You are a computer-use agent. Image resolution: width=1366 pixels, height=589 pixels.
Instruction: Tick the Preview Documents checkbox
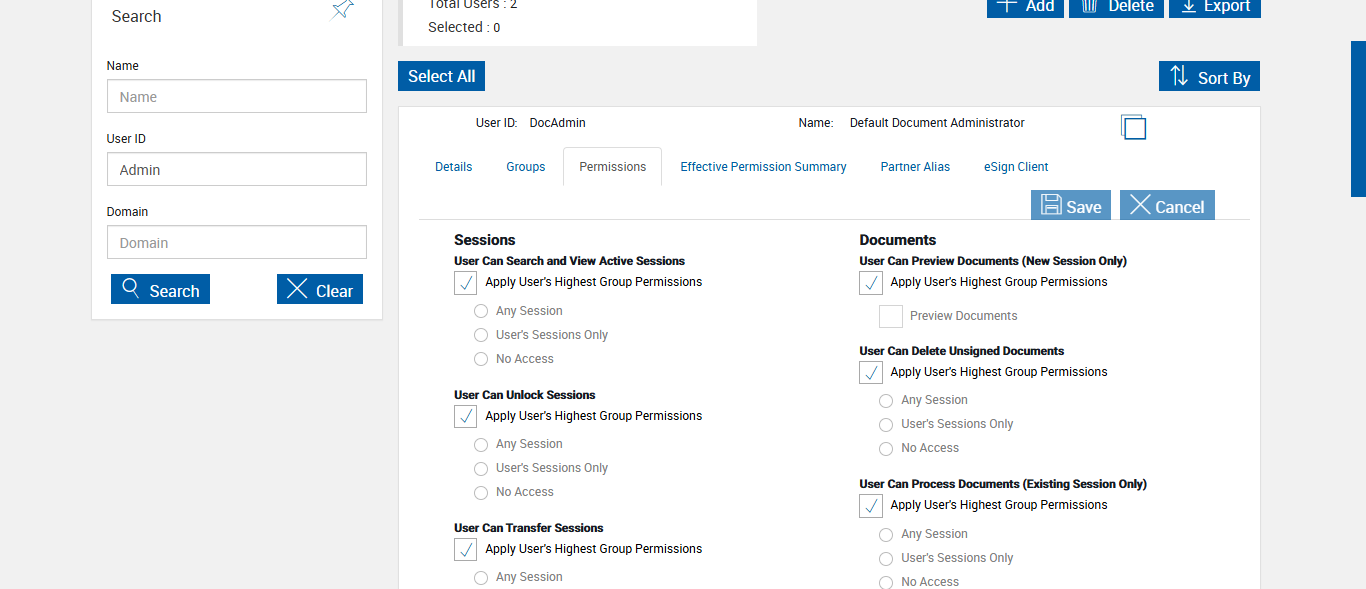[x=891, y=316]
